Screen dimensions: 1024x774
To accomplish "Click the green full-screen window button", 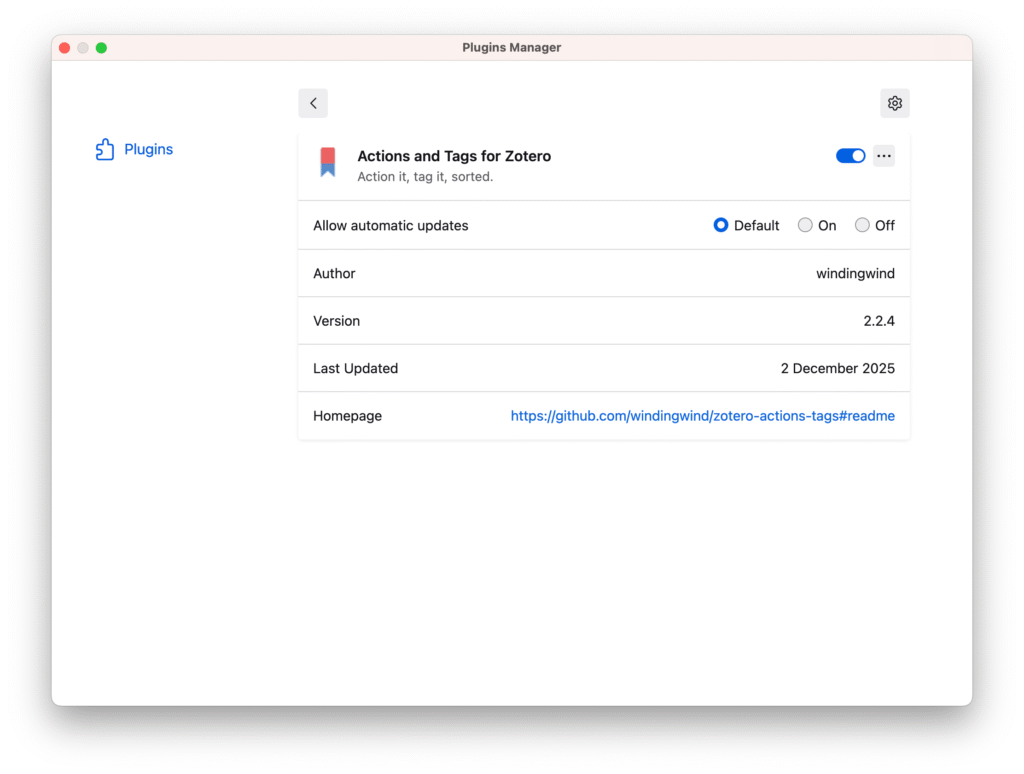I will (x=101, y=48).
